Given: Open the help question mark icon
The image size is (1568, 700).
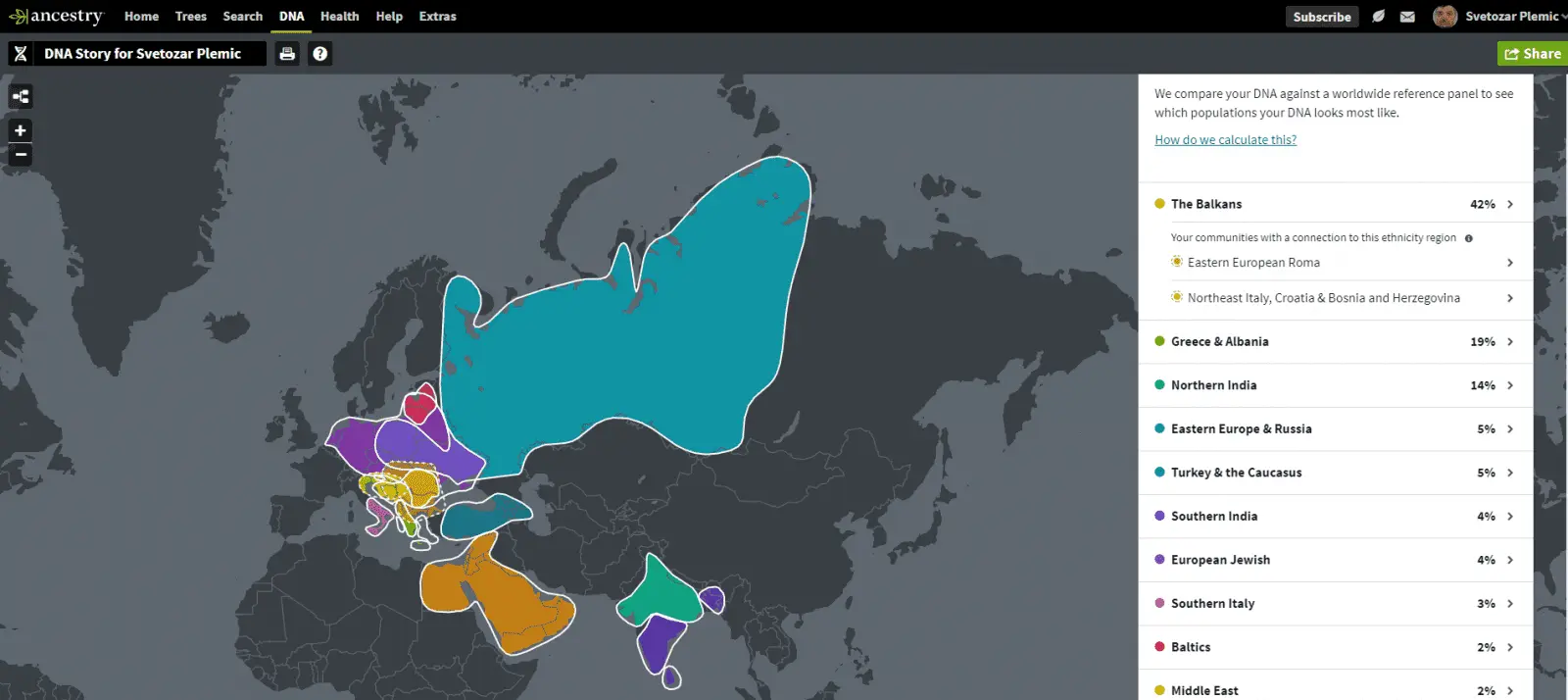Looking at the screenshot, I should [319, 54].
